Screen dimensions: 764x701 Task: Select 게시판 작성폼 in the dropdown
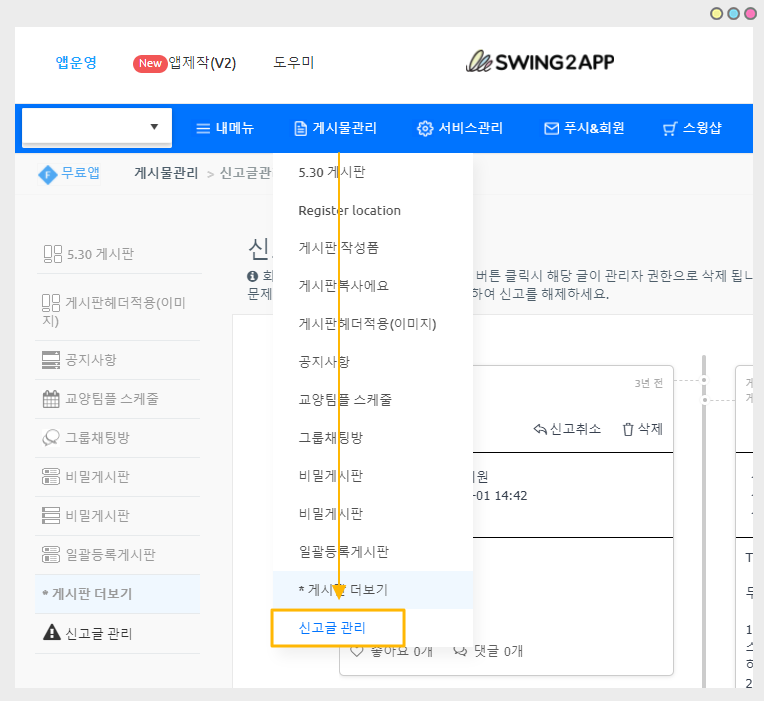click(x=338, y=247)
